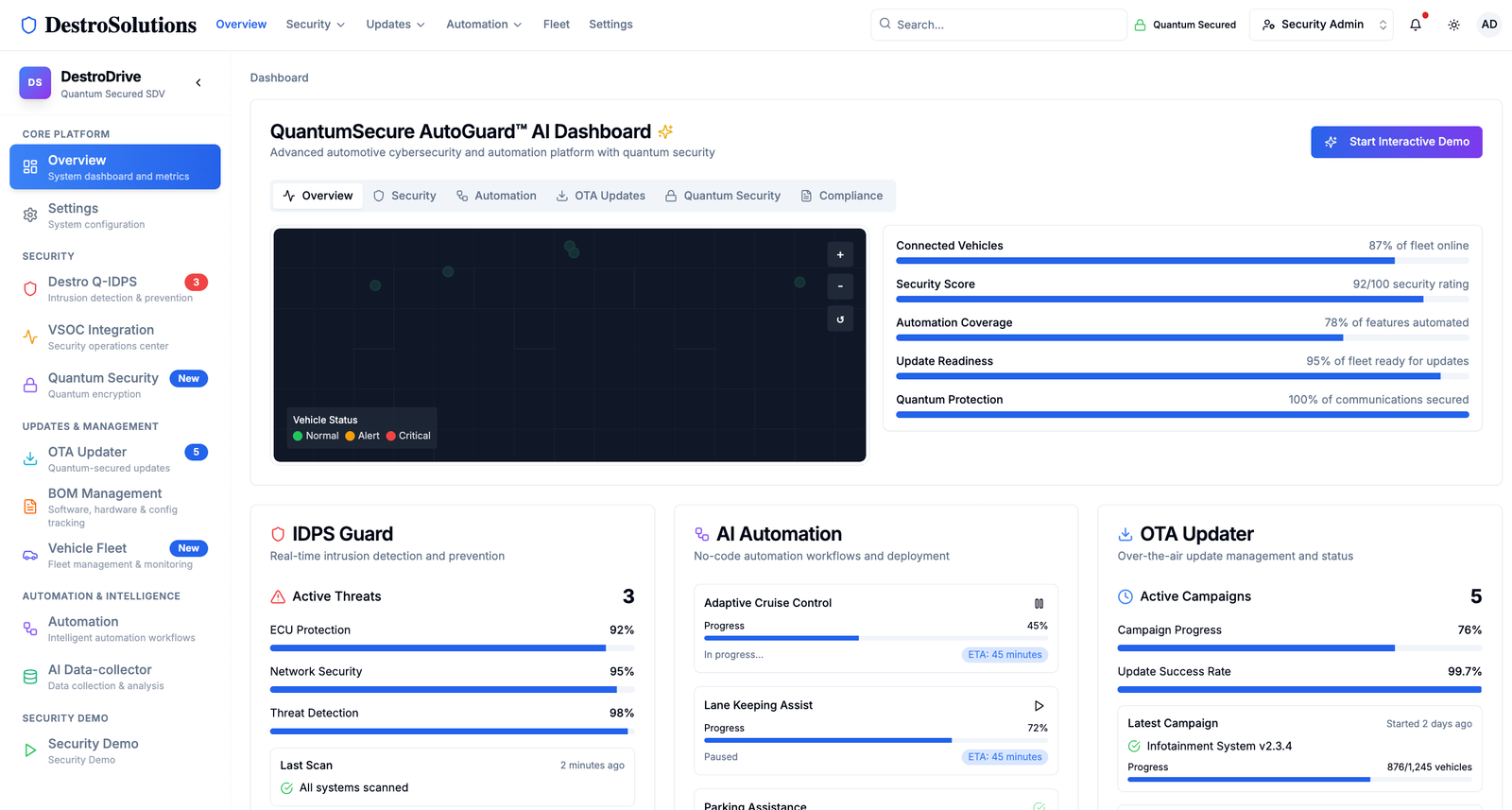Start the Interactive Demo
The image size is (1512, 810).
[1396, 142]
